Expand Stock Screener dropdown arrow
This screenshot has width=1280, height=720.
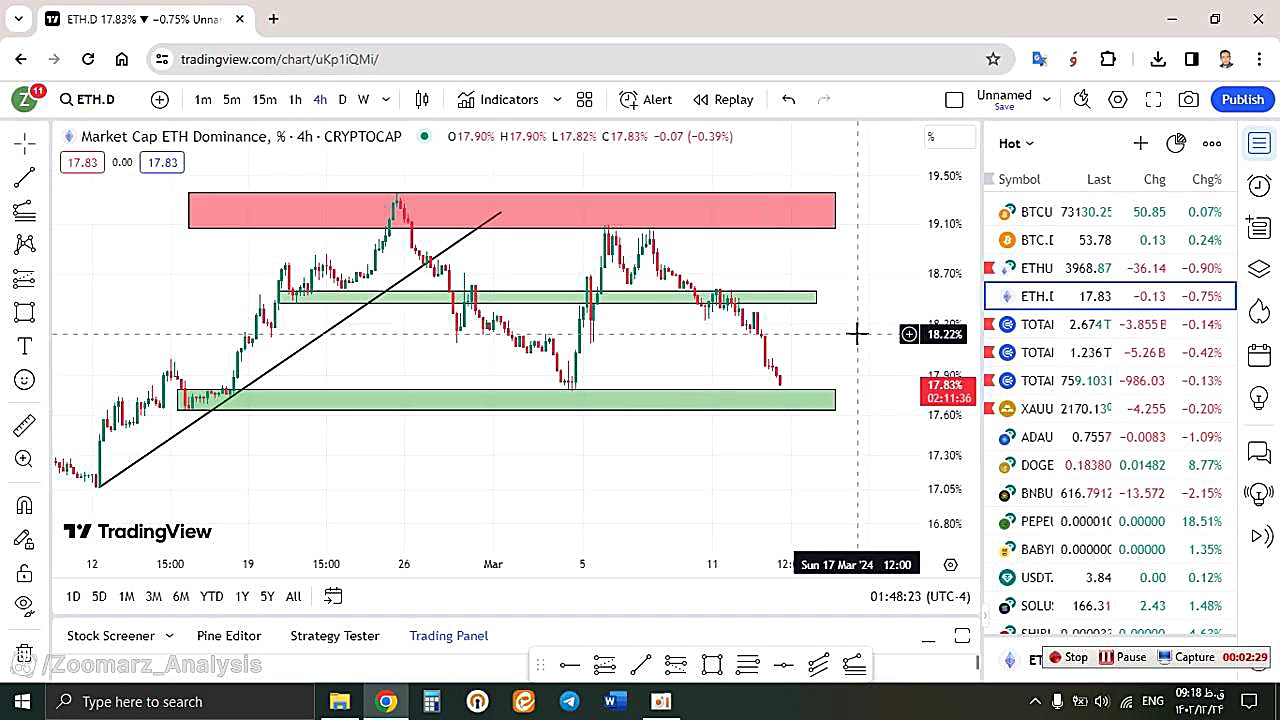169,636
